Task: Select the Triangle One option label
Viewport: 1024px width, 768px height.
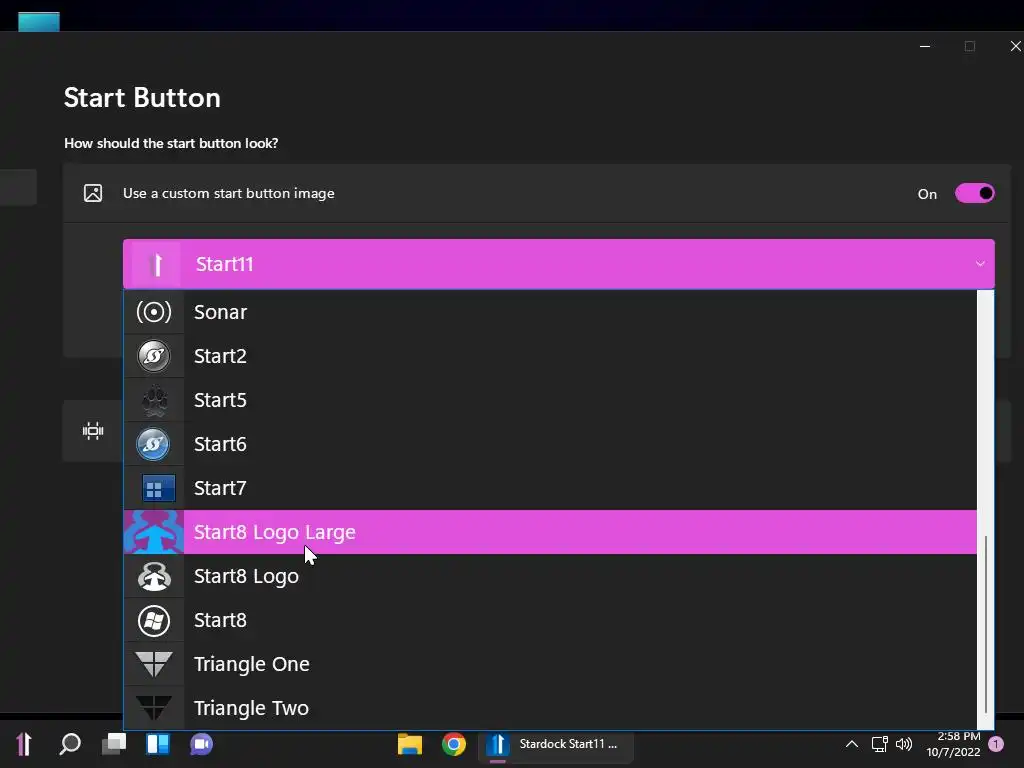Action: (x=251, y=664)
